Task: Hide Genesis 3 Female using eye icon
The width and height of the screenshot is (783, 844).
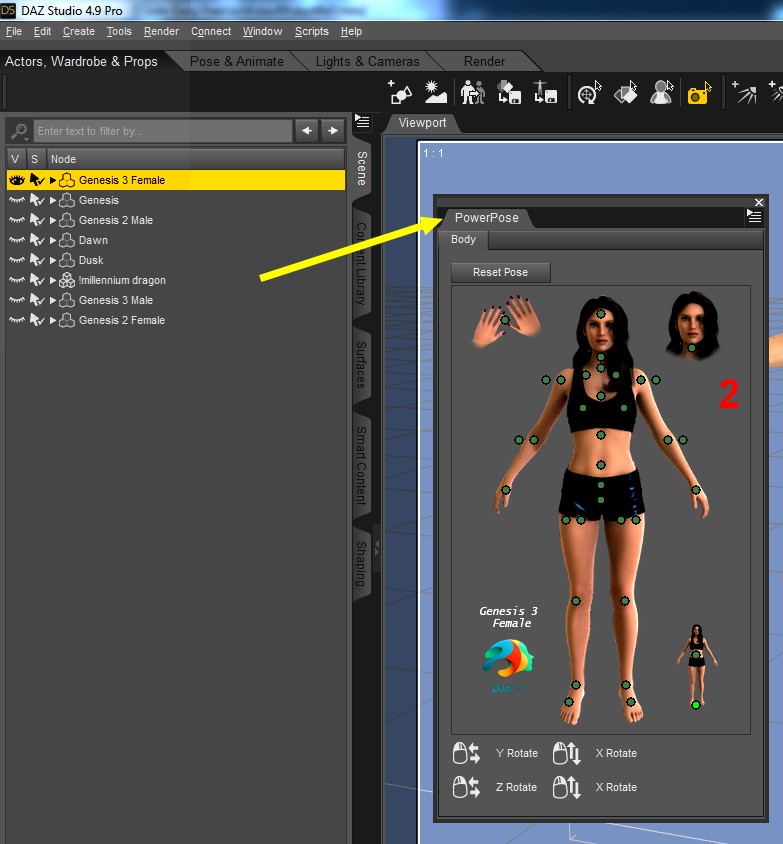Action: coord(17,180)
